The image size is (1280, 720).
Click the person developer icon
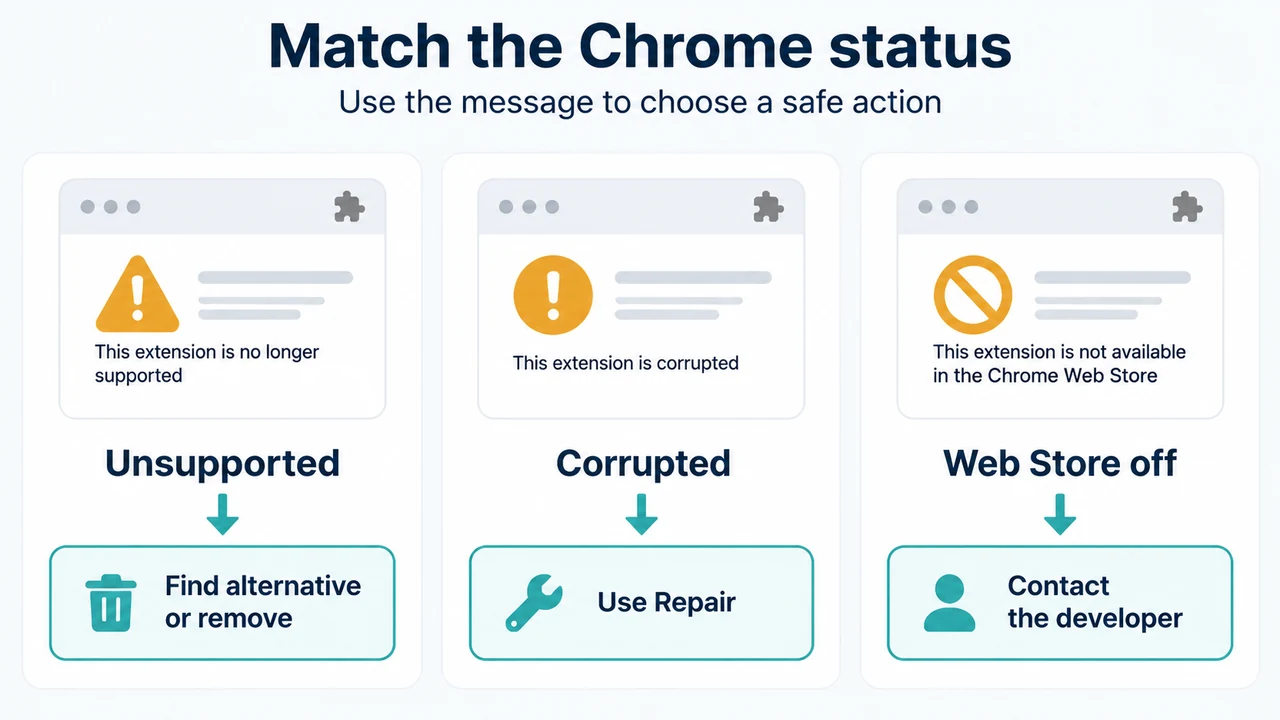[949, 603]
